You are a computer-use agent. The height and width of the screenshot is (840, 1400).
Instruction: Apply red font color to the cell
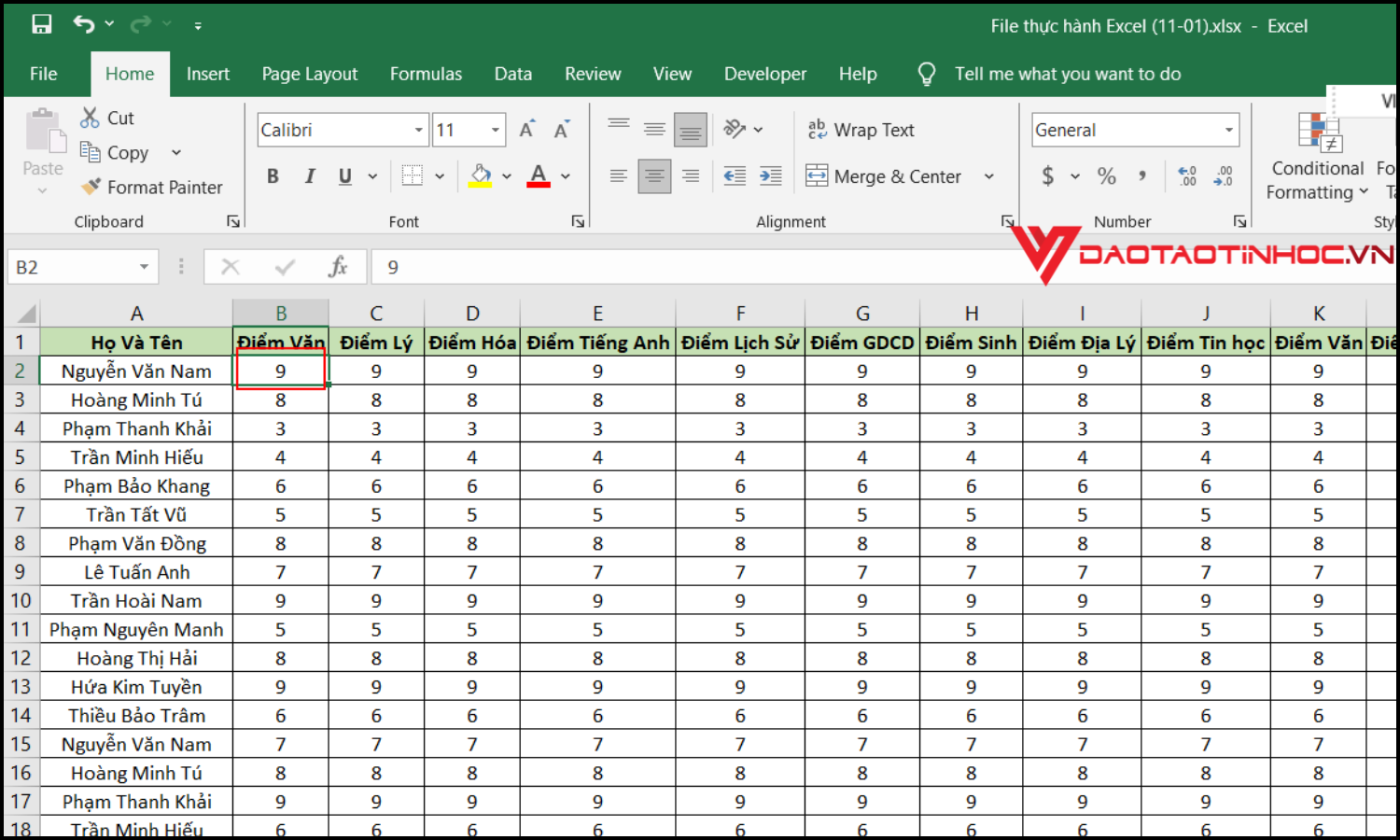click(539, 175)
